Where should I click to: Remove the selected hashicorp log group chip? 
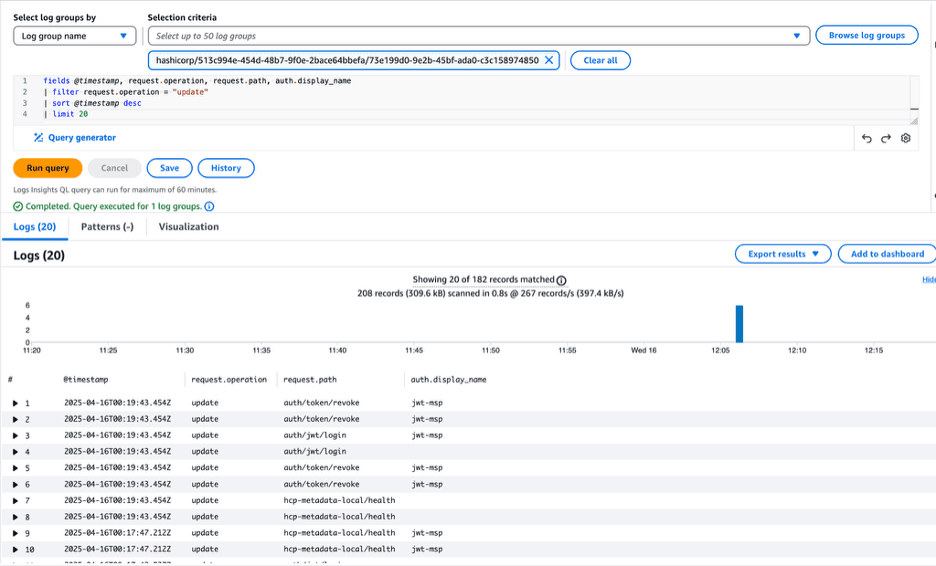click(x=549, y=60)
